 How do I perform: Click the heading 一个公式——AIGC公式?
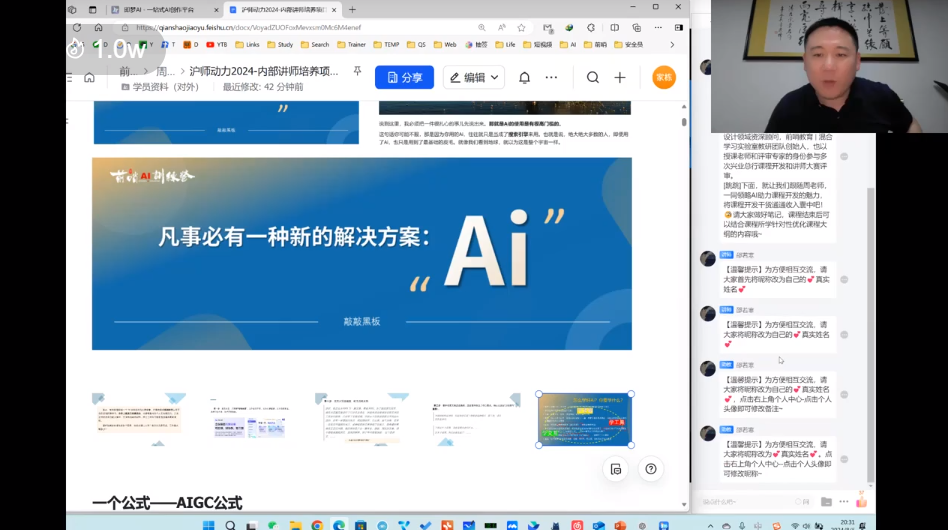coord(167,503)
